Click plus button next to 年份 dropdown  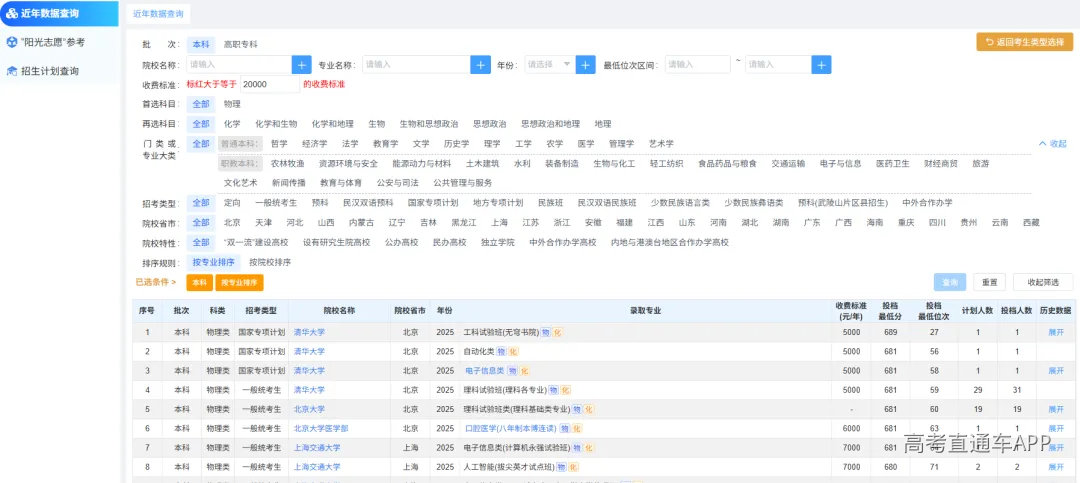(x=585, y=65)
